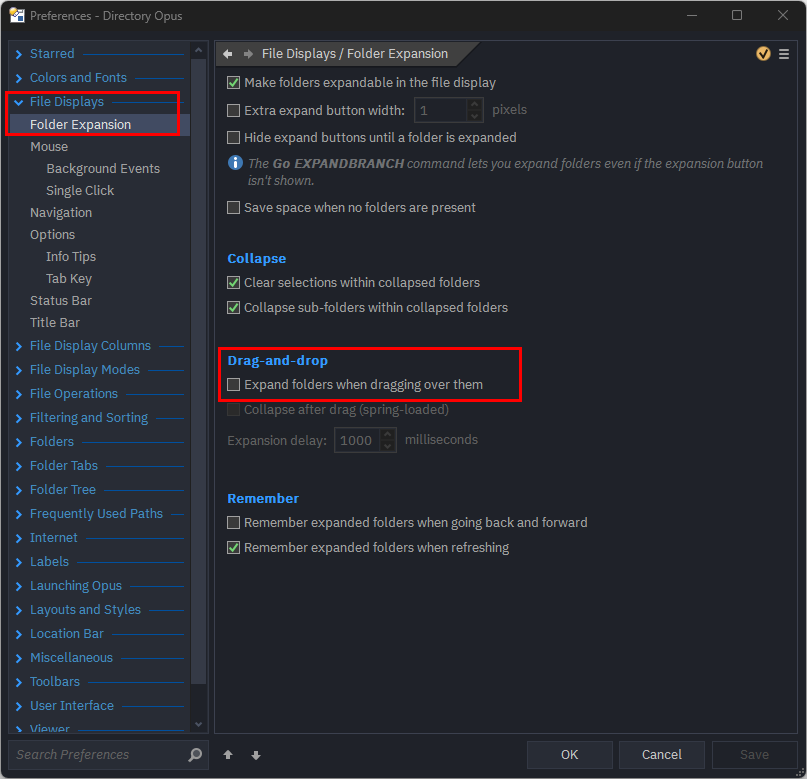The height and width of the screenshot is (779, 807).
Task: Minimize the Preferences window
Action: 692,15
